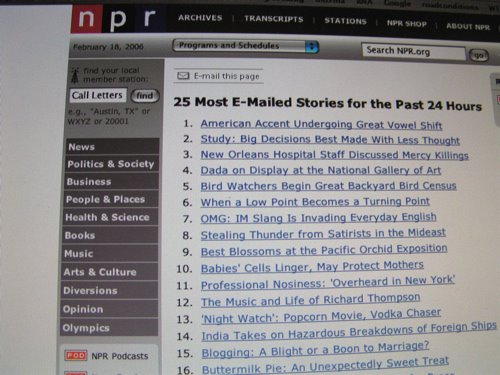The image size is (500, 375).
Task: Select the Opinion section
Action: click(109, 309)
